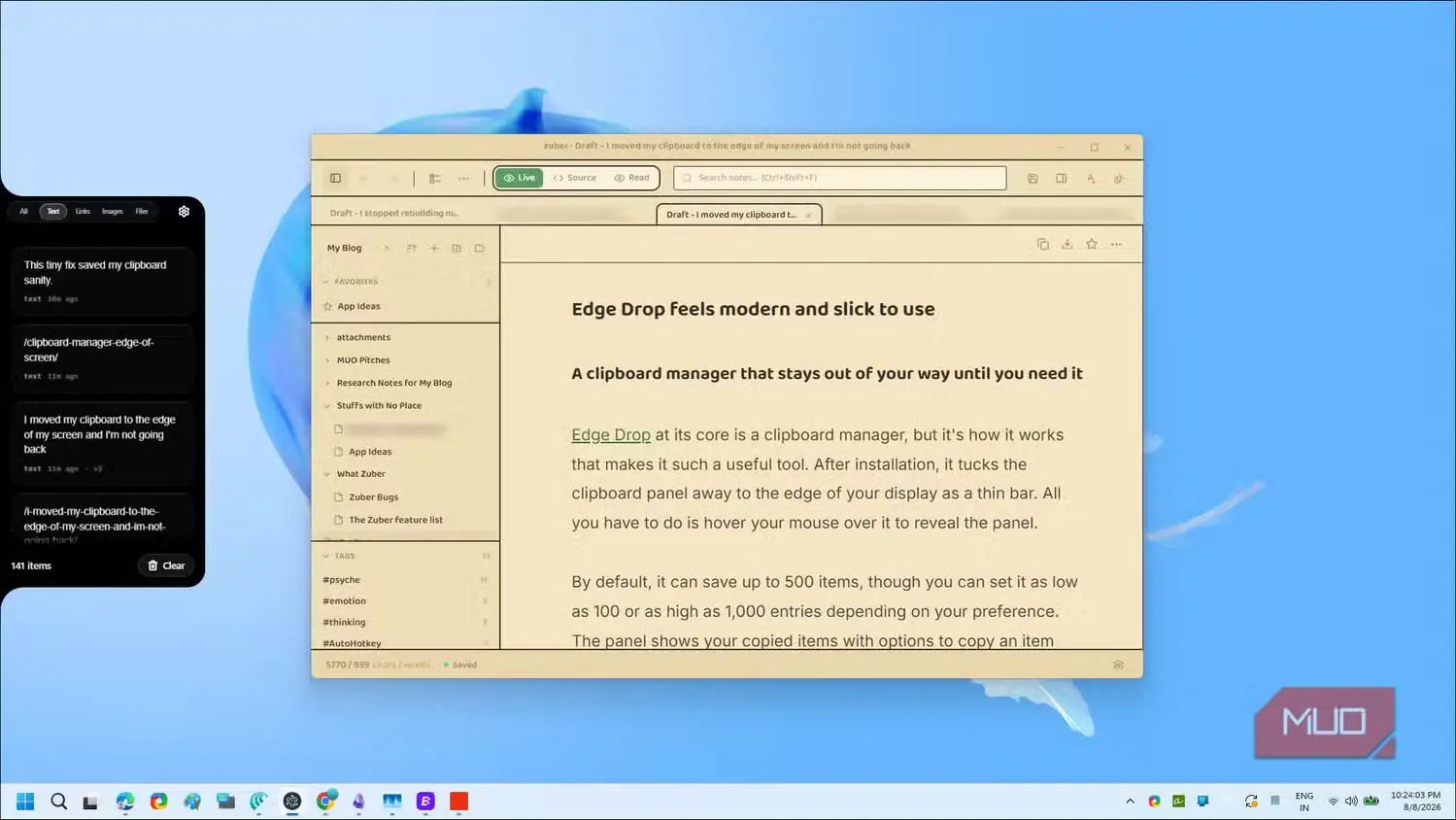
Task: Open Windows taskbar search
Action: 58,801
